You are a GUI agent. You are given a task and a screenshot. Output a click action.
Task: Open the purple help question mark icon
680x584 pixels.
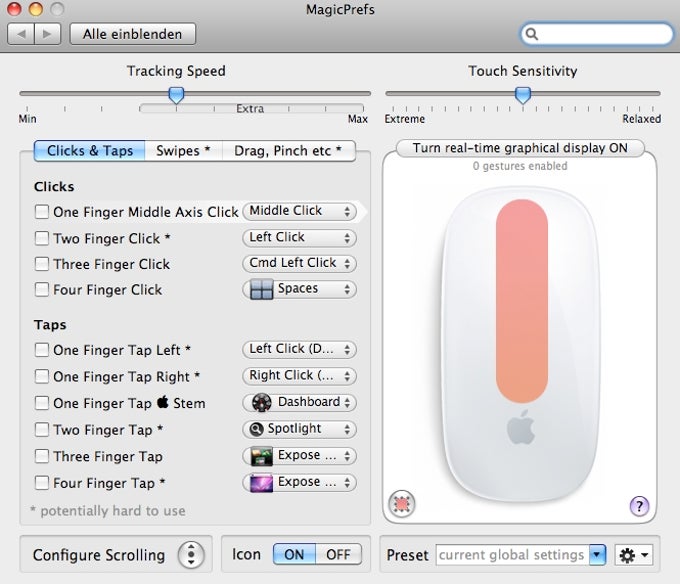(x=639, y=506)
